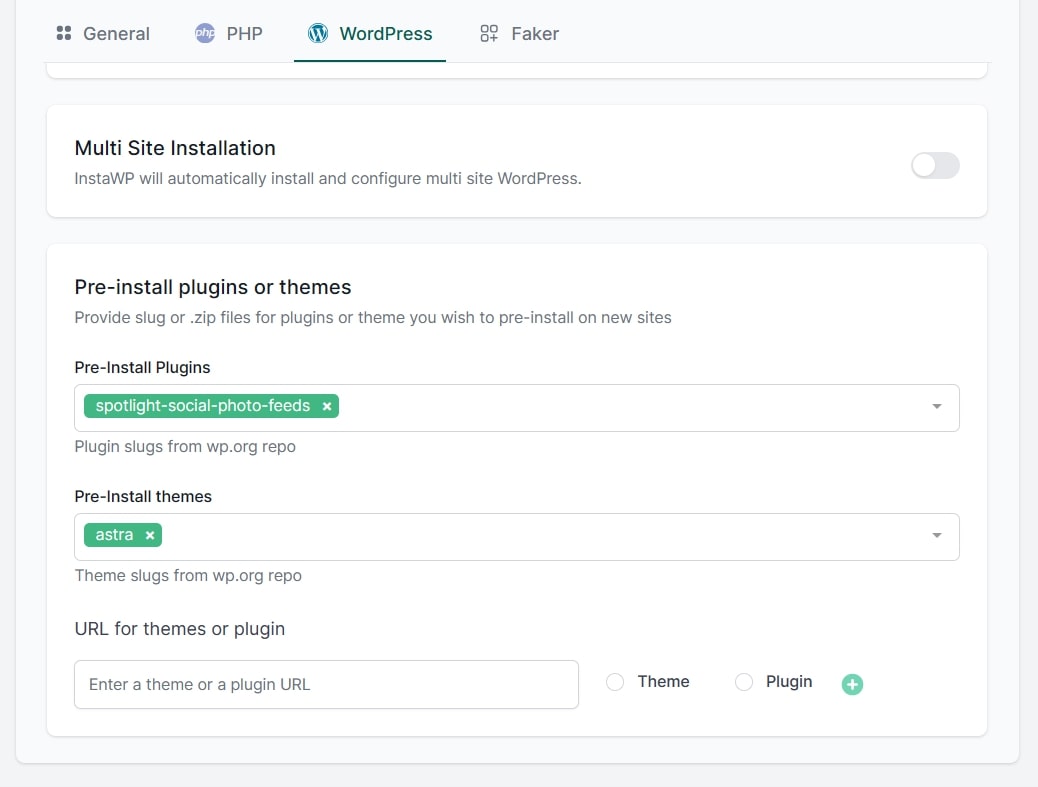This screenshot has height=787, width=1038.
Task: Click the theme or plugin URL input
Action: (x=326, y=684)
